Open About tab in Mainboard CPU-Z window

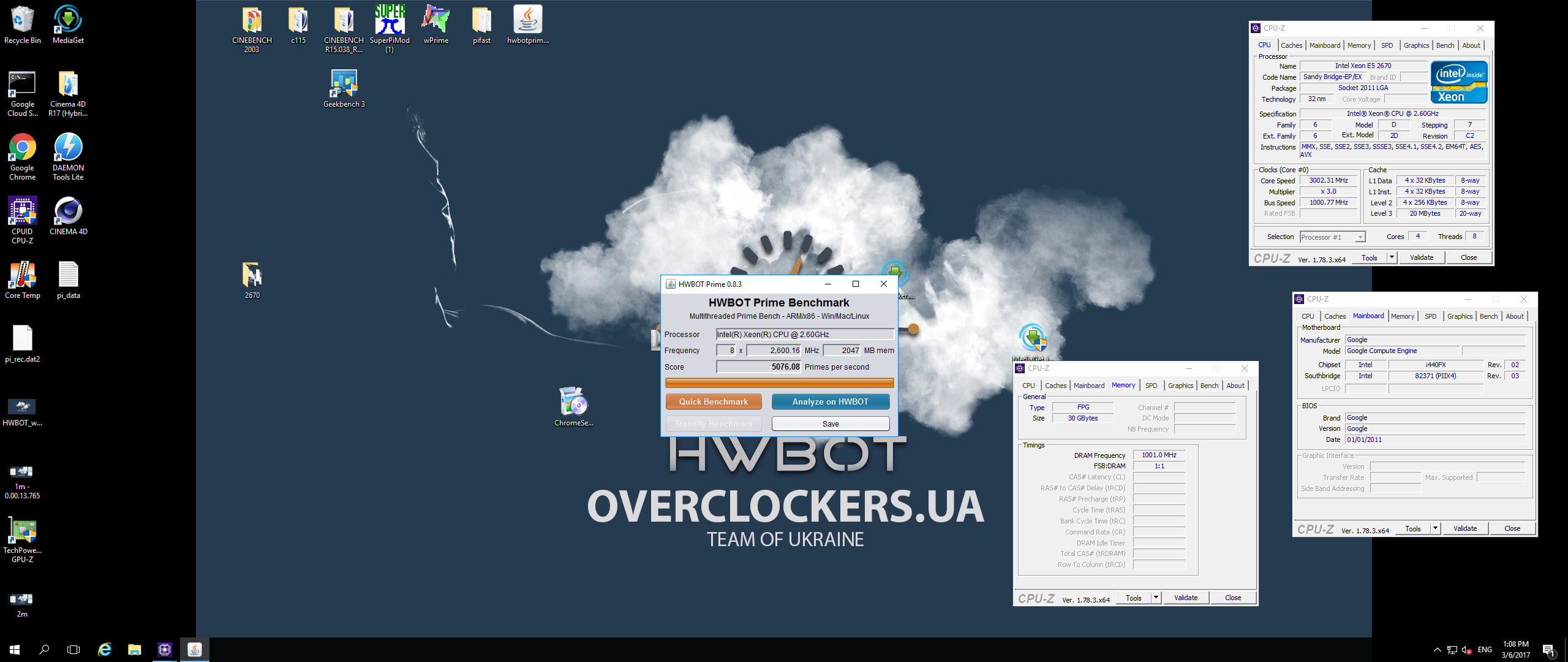click(x=1515, y=316)
